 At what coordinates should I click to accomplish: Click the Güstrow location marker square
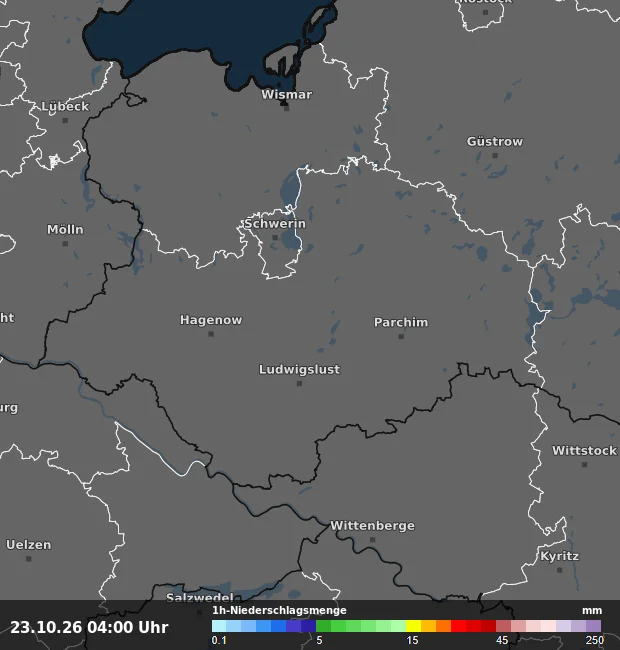click(495, 155)
